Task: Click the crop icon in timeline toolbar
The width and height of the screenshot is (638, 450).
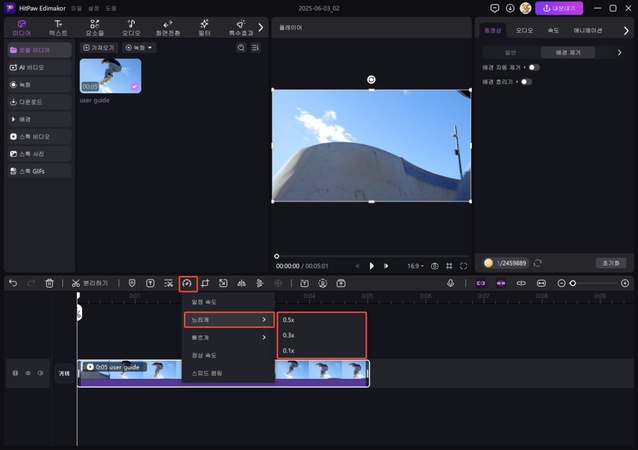Action: 205,283
